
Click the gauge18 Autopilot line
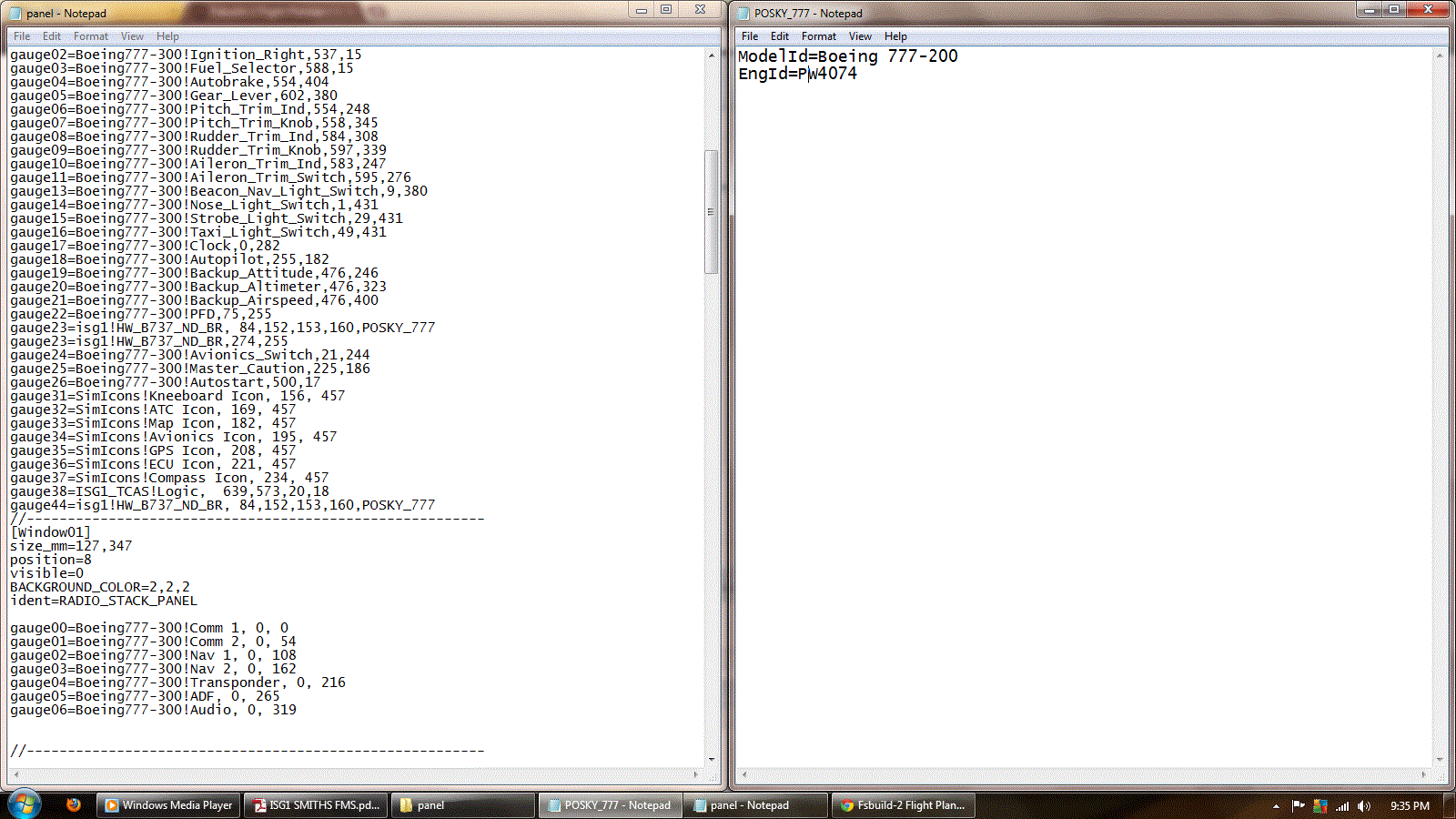(x=169, y=259)
